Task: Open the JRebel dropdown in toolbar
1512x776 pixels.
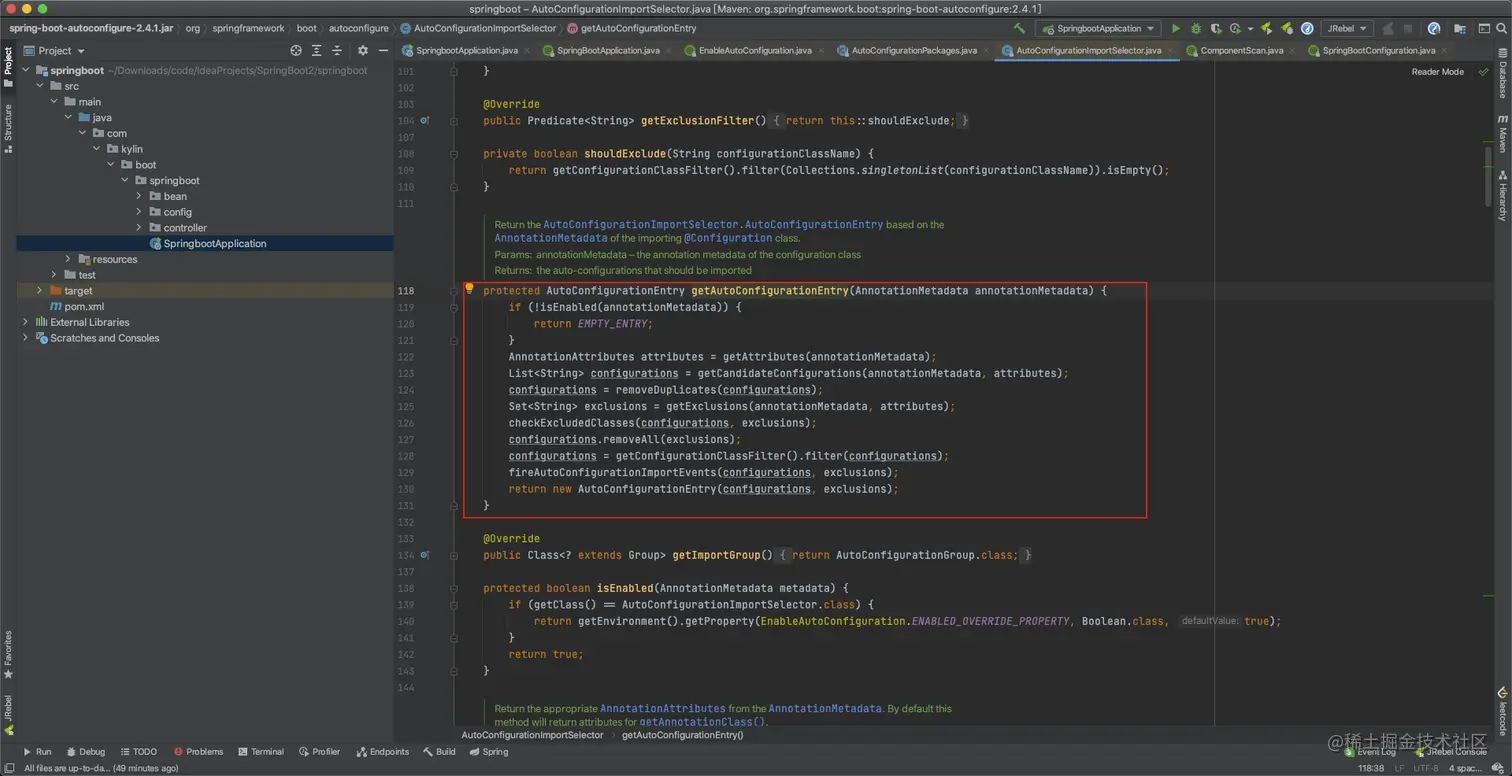Action: click(1345, 28)
